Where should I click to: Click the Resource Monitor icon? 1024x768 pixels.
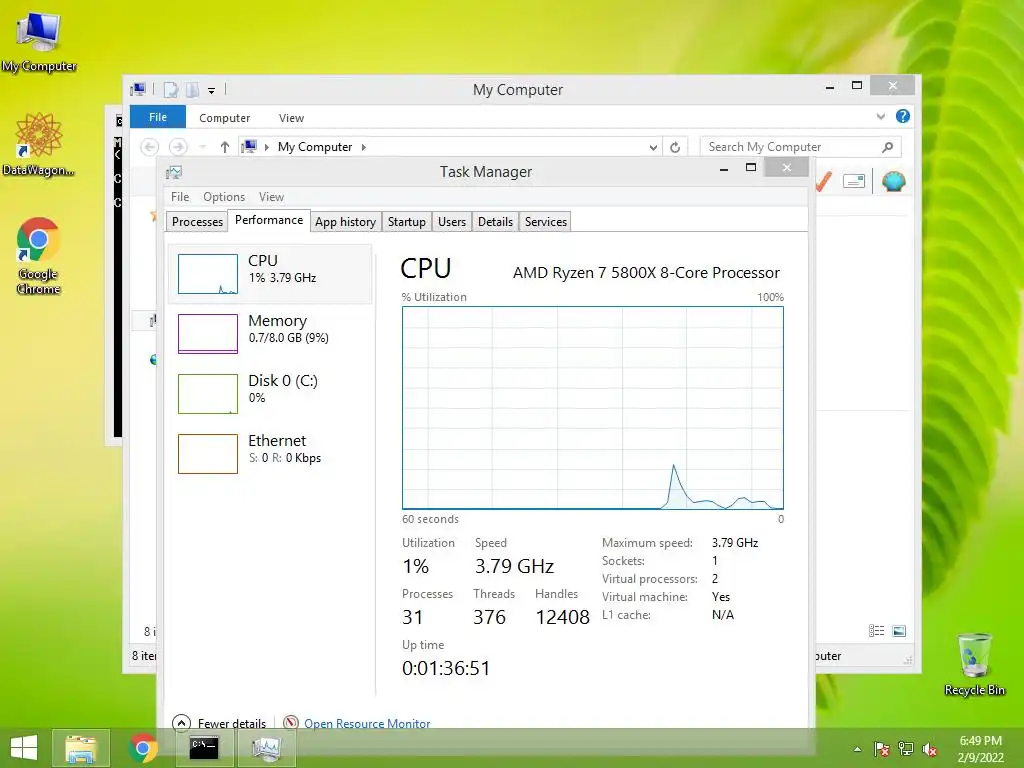[291, 723]
